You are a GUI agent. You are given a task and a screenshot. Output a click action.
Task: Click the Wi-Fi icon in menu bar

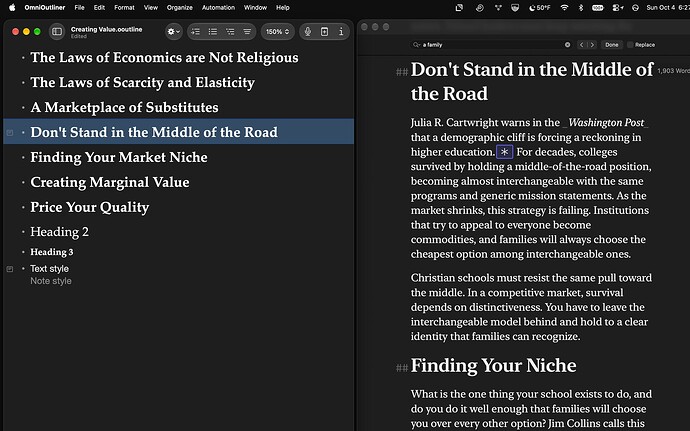click(564, 7)
